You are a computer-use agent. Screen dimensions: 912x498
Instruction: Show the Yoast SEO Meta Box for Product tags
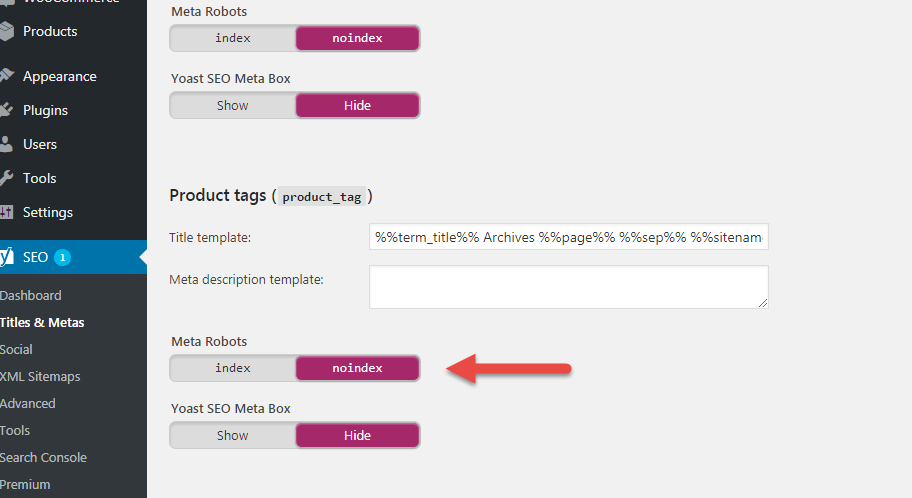point(233,436)
